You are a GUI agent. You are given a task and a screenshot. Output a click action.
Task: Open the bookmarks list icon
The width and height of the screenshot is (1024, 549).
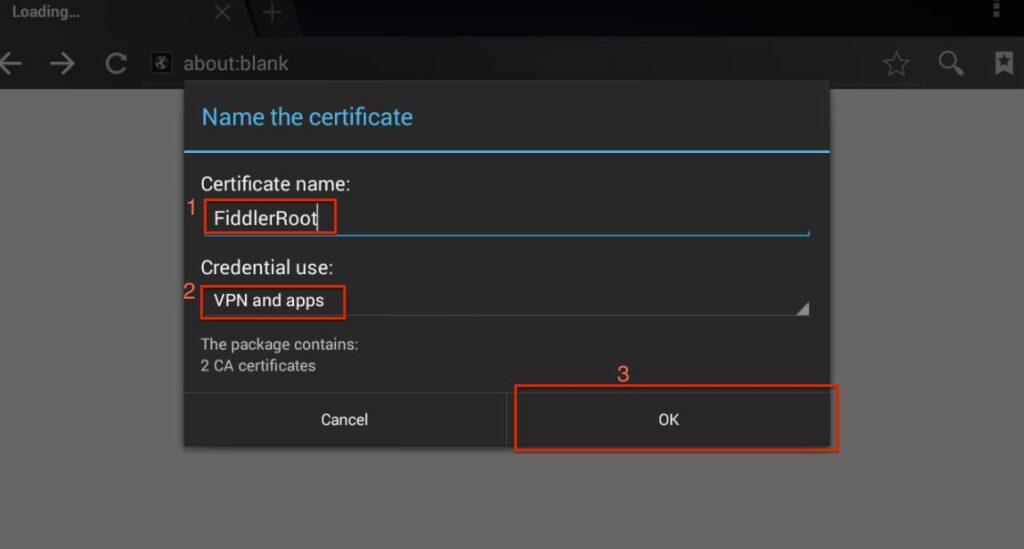(x=1004, y=63)
